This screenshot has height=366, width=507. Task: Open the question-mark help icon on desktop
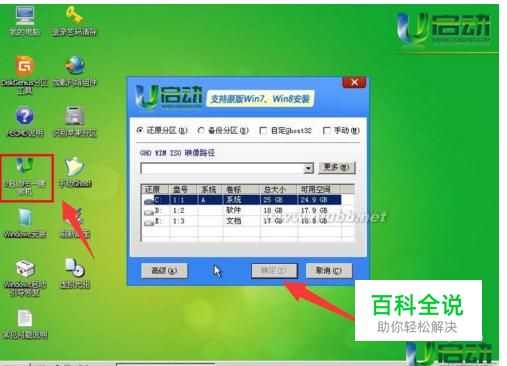[x=25, y=121]
